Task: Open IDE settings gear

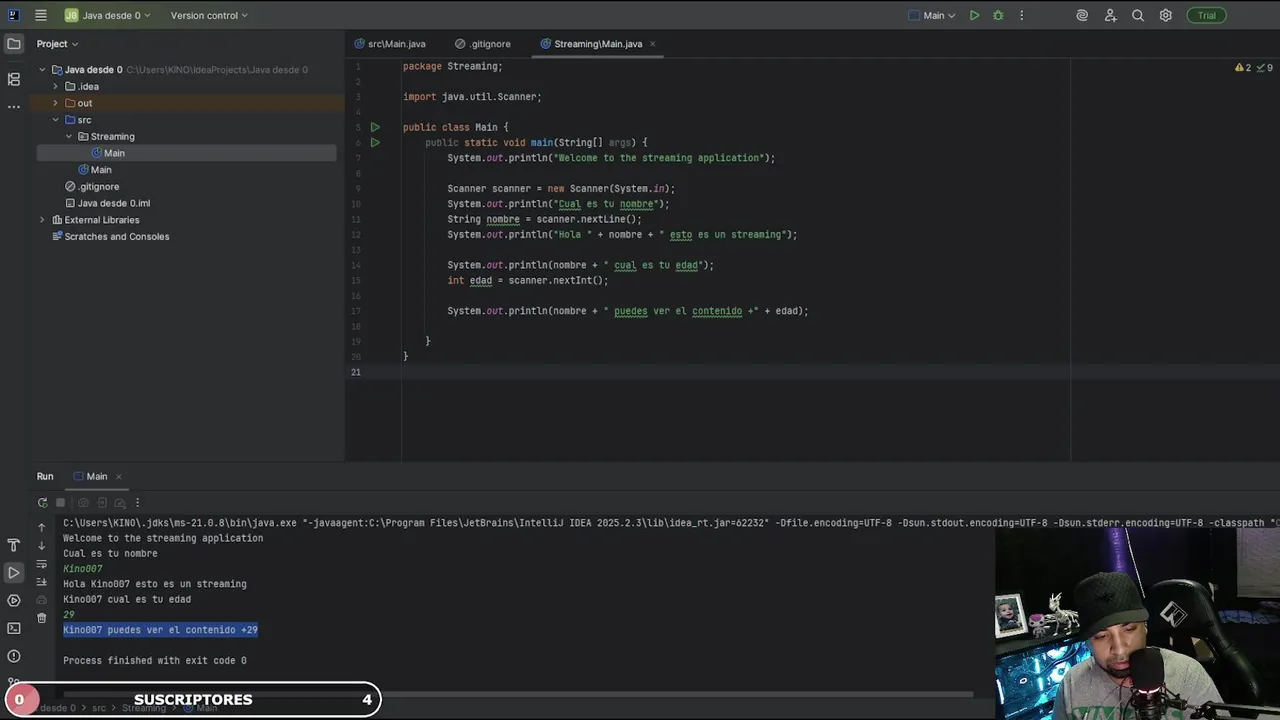Action: pyautogui.click(x=1166, y=15)
